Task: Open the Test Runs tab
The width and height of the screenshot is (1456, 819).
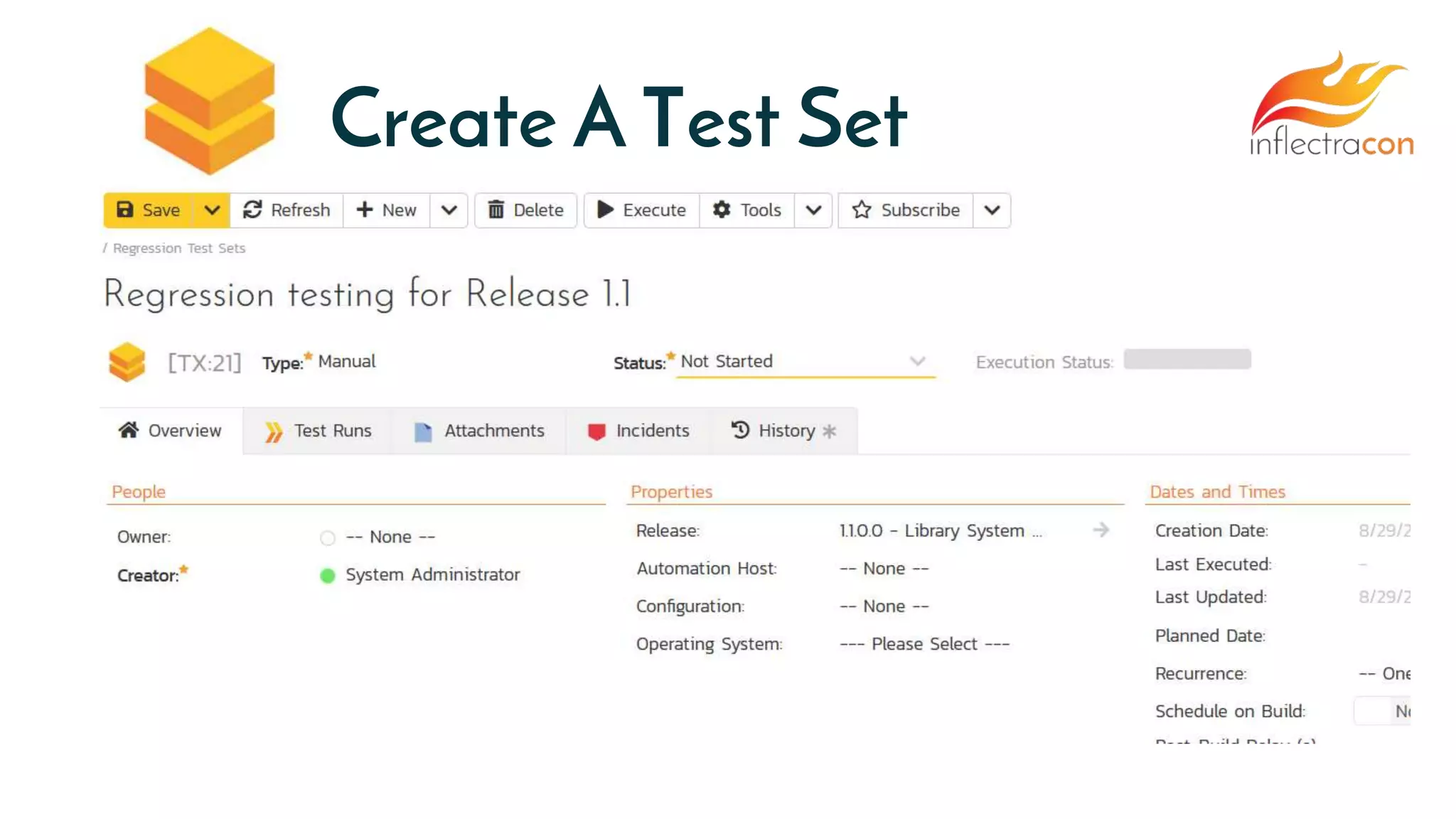Action: (318, 431)
